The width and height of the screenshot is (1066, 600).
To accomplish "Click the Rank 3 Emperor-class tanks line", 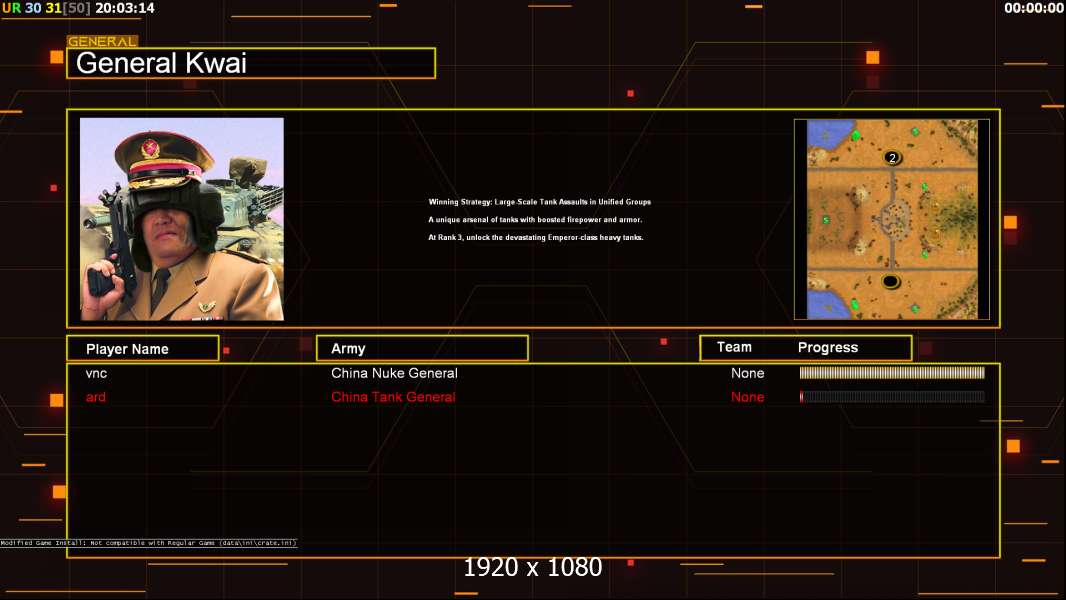I will click(536, 237).
